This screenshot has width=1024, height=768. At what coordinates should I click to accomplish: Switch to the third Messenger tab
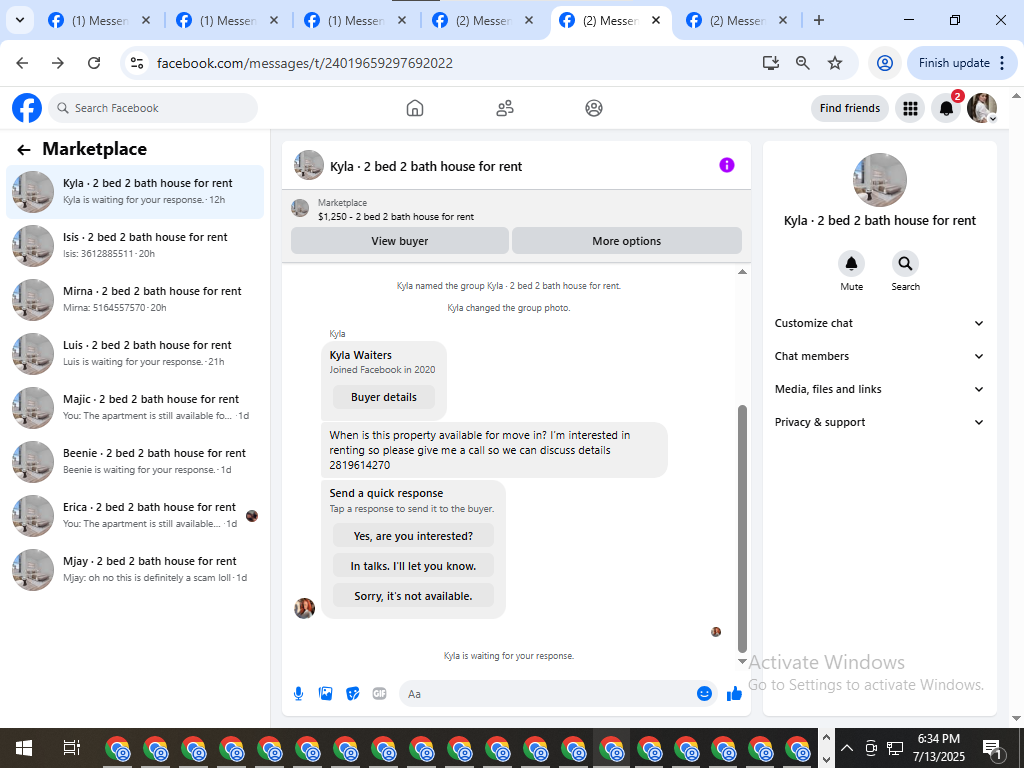tap(355, 21)
